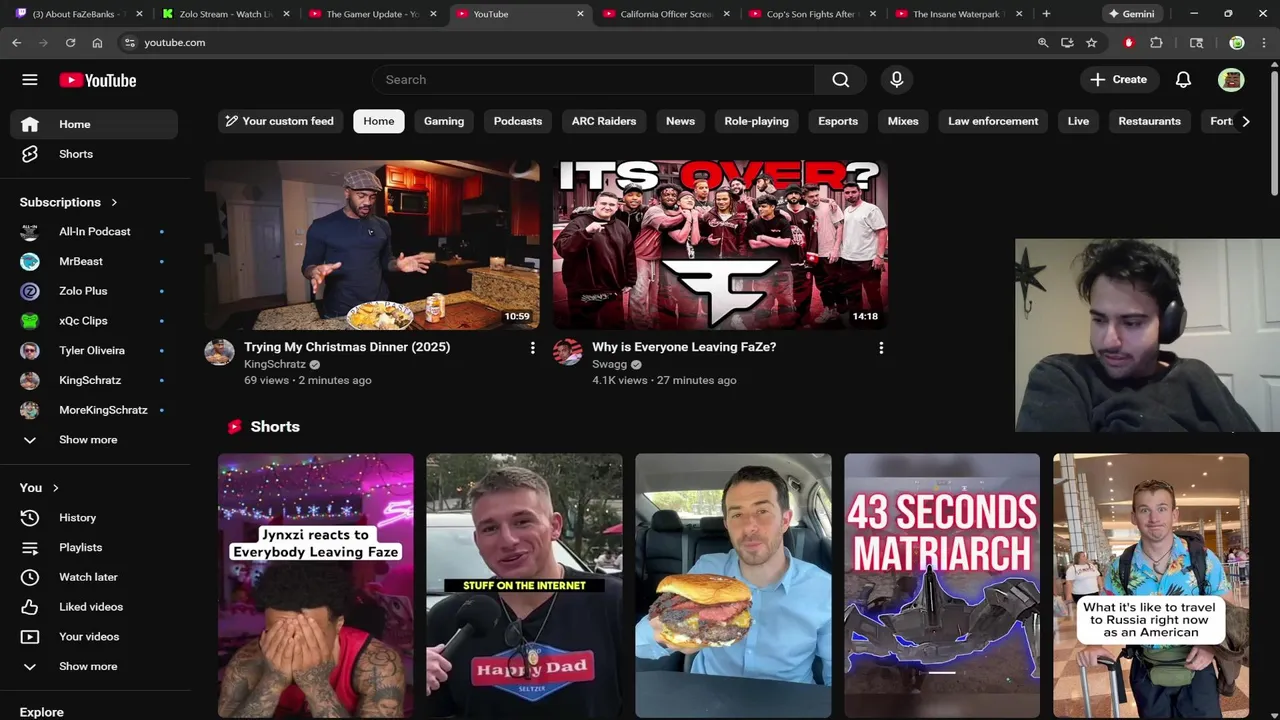Show more subscriptions

click(x=94, y=440)
